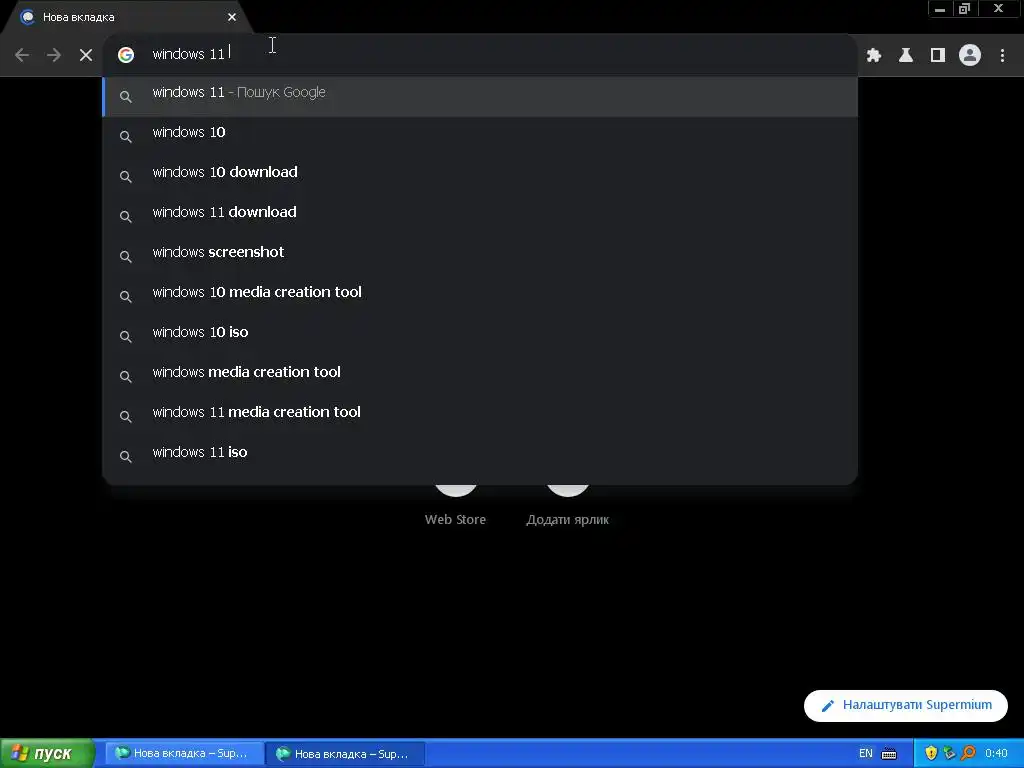Click search icon beside windows 10 iso suggestion
Image resolution: width=1024 pixels, height=768 pixels.
click(x=126, y=336)
